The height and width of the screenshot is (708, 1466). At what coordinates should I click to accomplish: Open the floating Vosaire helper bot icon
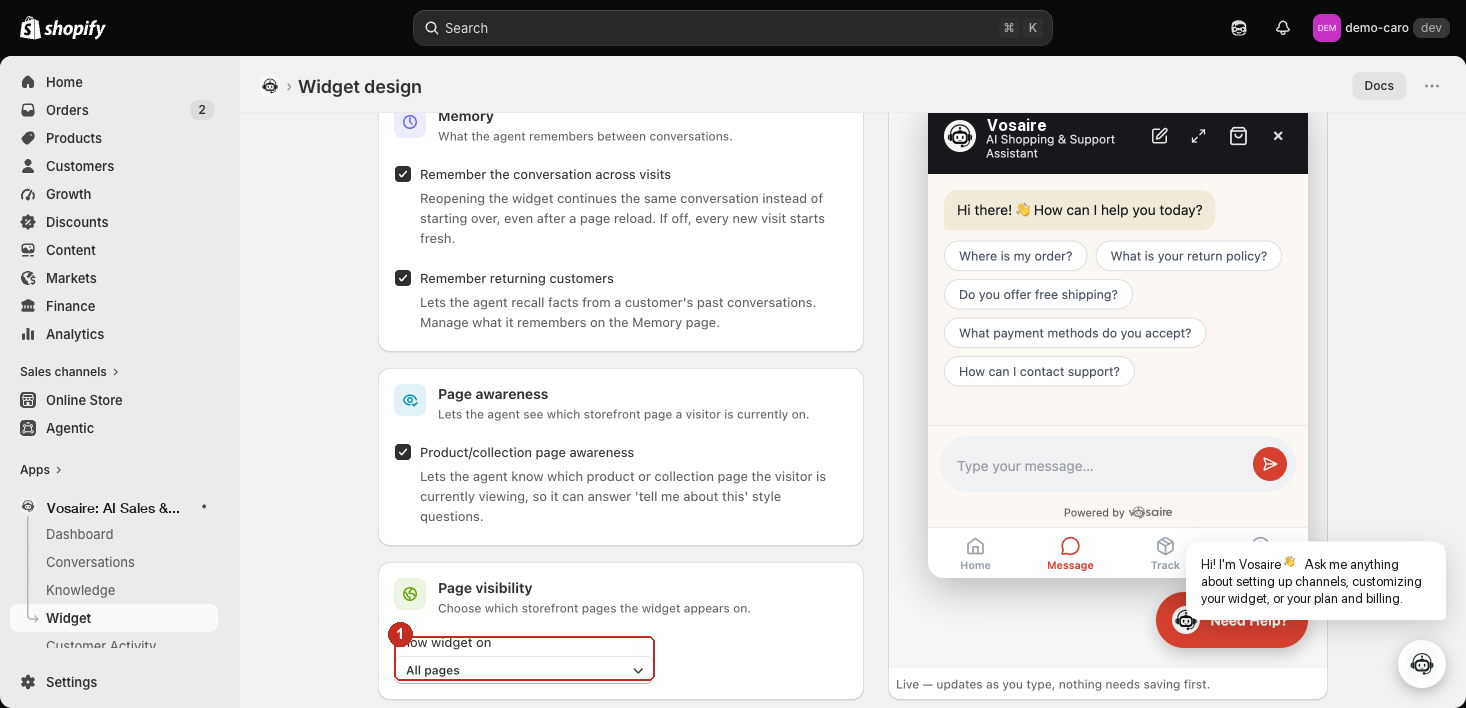click(1422, 664)
